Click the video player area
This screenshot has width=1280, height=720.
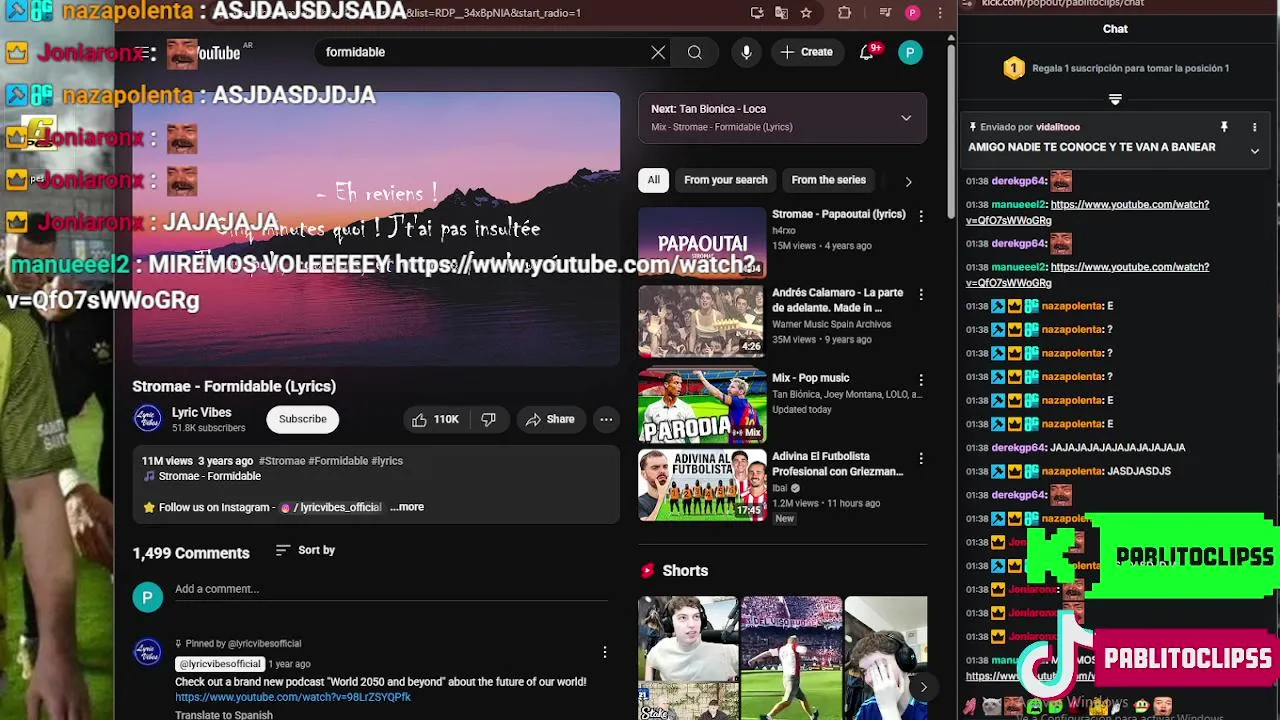point(376,229)
